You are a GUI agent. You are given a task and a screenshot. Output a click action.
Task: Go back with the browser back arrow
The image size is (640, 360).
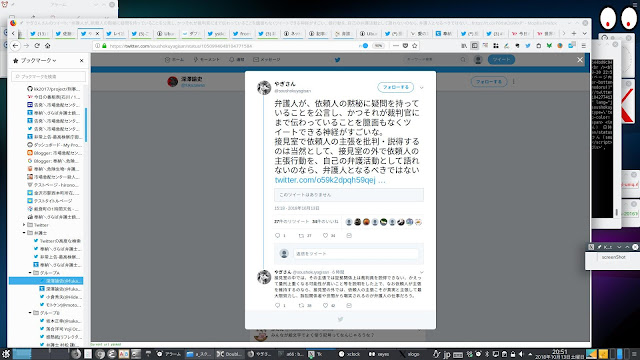[16, 46]
